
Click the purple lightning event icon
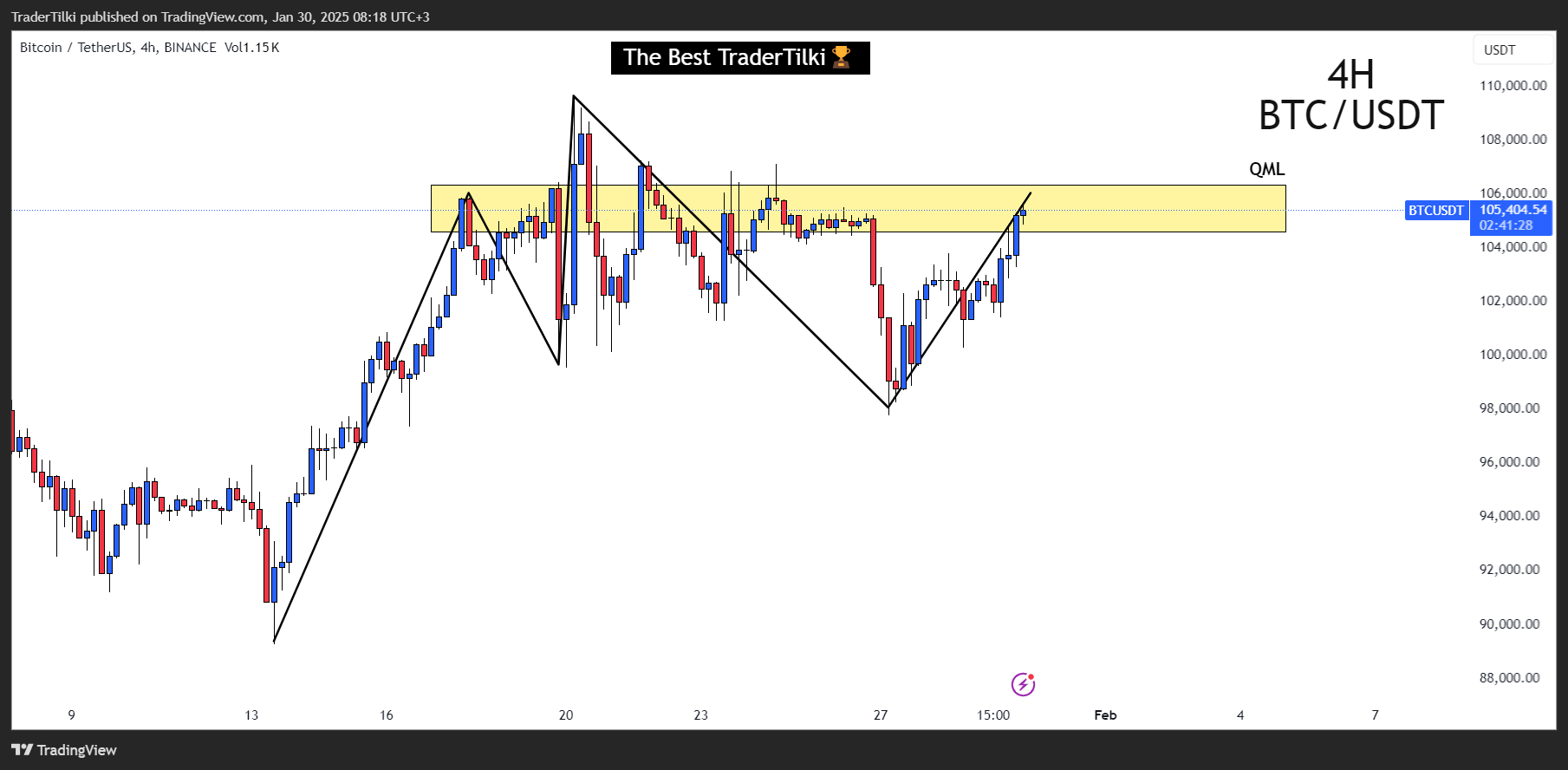coord(1023,684)
